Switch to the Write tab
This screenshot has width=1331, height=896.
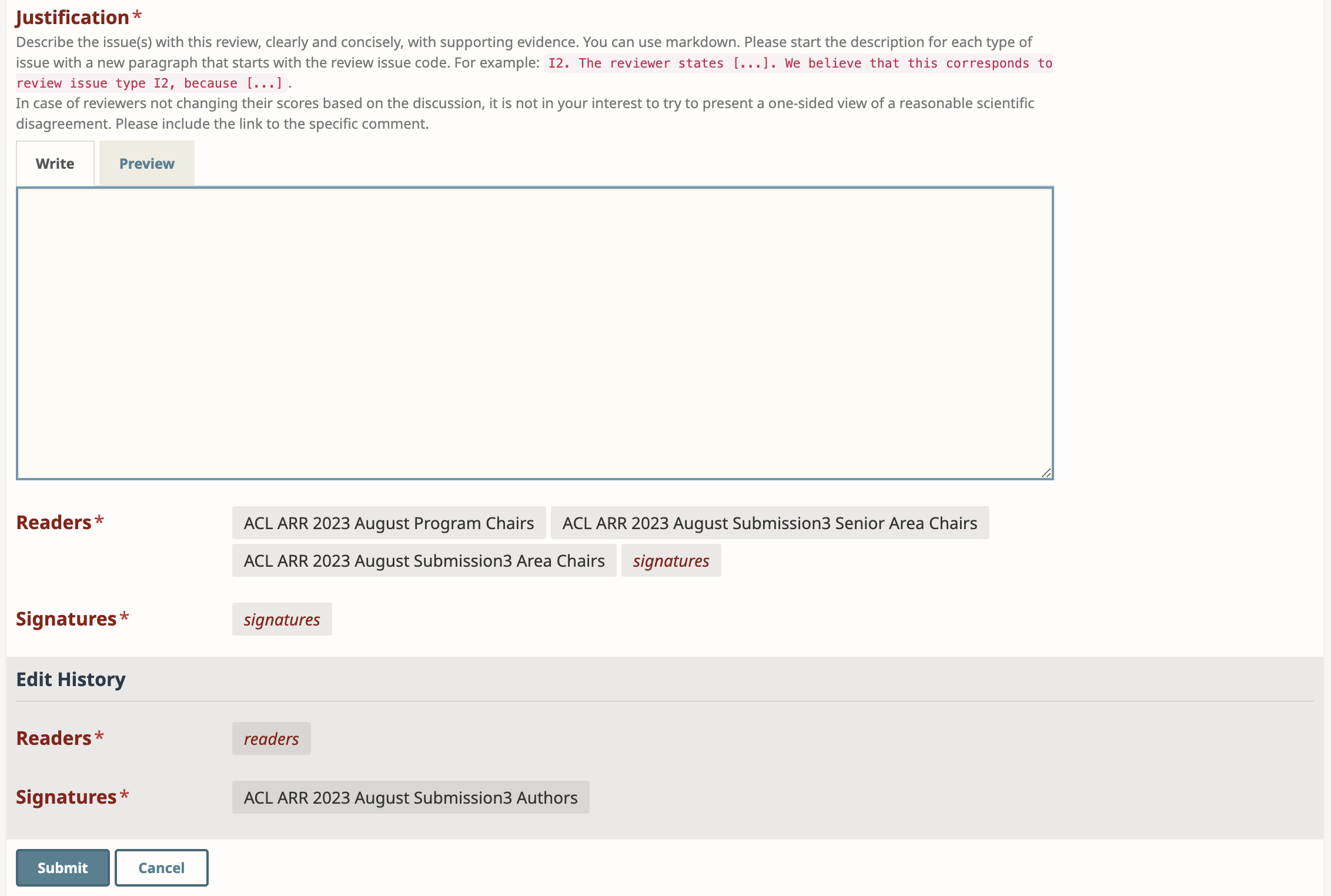(x=55, y=163)
